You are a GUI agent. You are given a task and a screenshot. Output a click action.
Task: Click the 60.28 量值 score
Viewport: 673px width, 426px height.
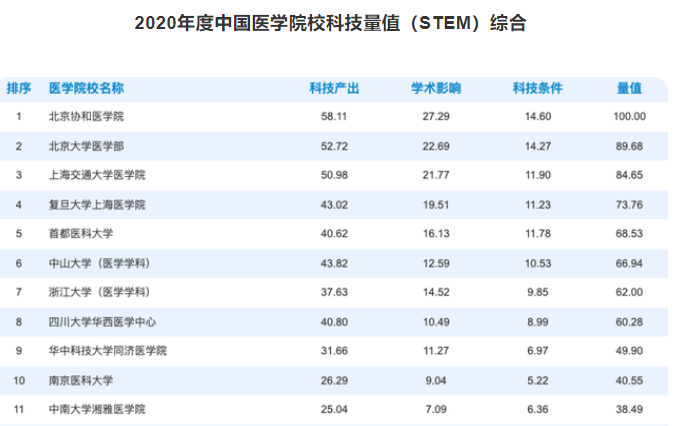click(629, 322)
